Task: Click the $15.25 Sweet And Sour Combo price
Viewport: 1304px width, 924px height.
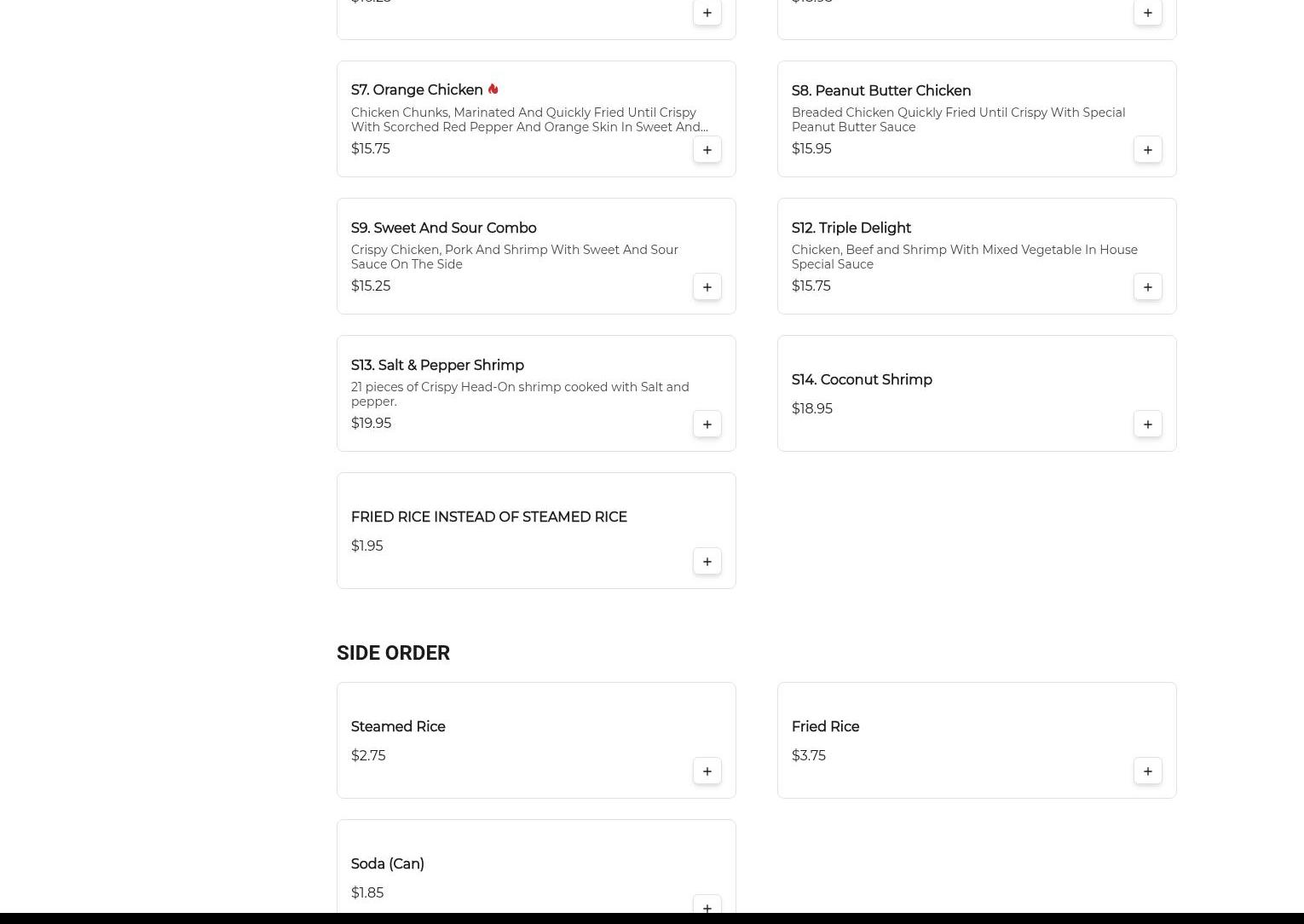Action: 371,286
